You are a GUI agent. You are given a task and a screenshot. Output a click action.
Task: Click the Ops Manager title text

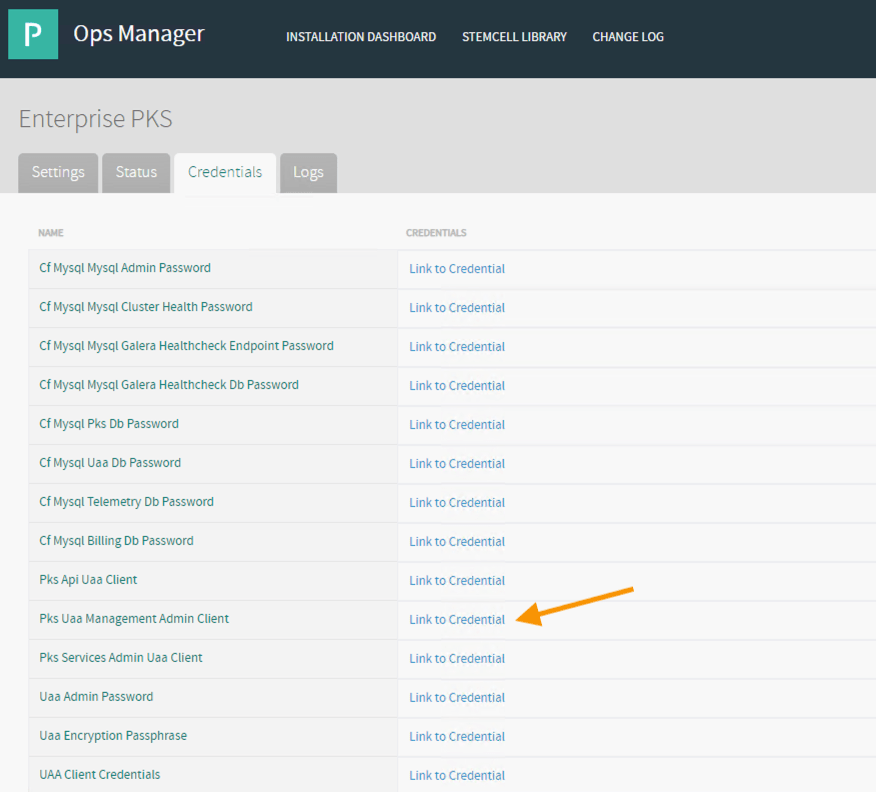[x=138, y=34]
